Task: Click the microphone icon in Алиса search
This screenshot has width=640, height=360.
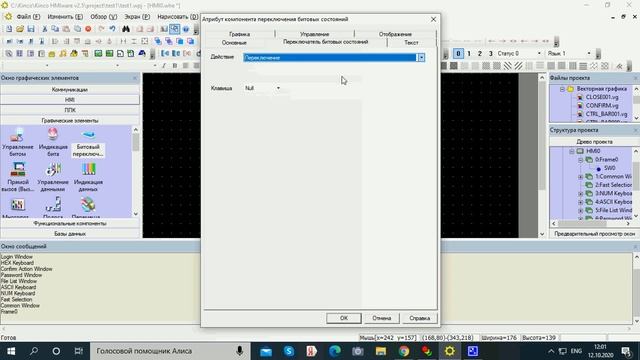Action: coord(240,351)
